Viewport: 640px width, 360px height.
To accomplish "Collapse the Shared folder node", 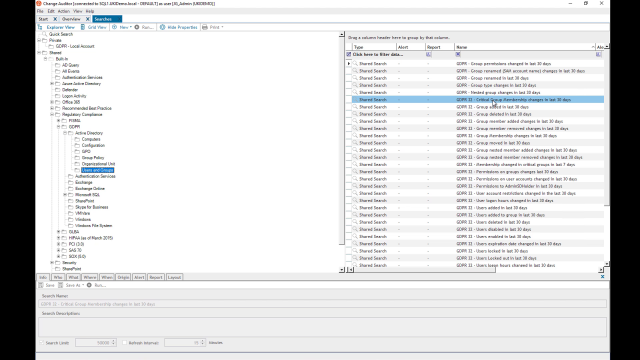I will pyautogui.click(x=39, y=53).
